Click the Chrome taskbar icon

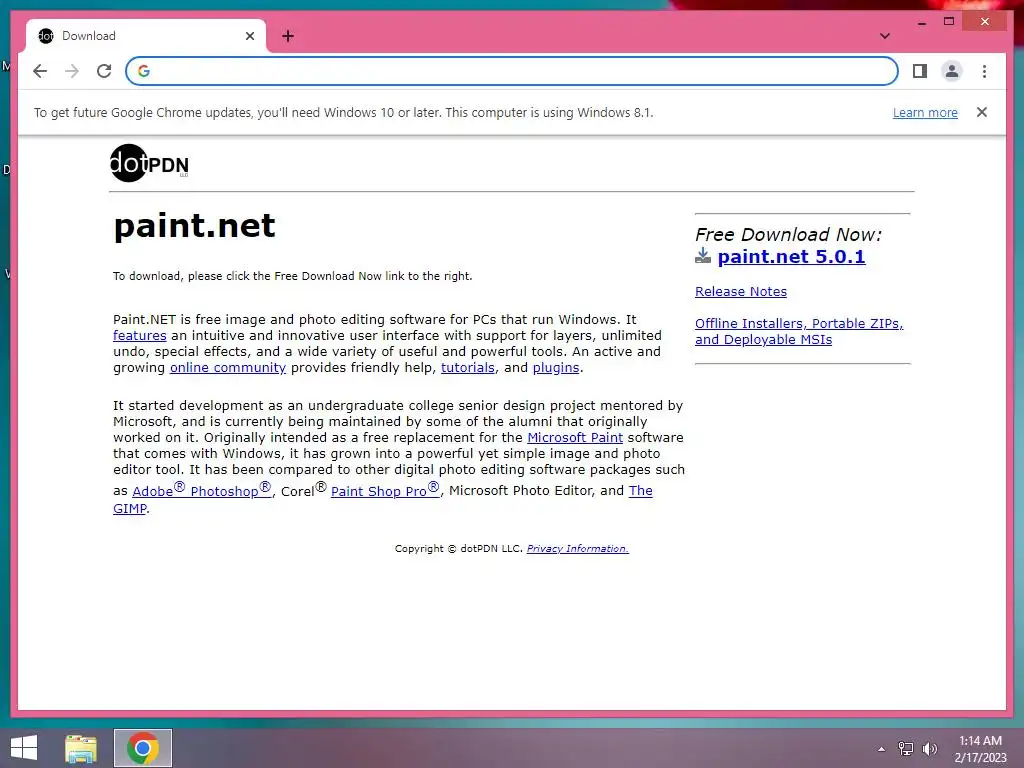pyautogui.click(x=143, y=748)
